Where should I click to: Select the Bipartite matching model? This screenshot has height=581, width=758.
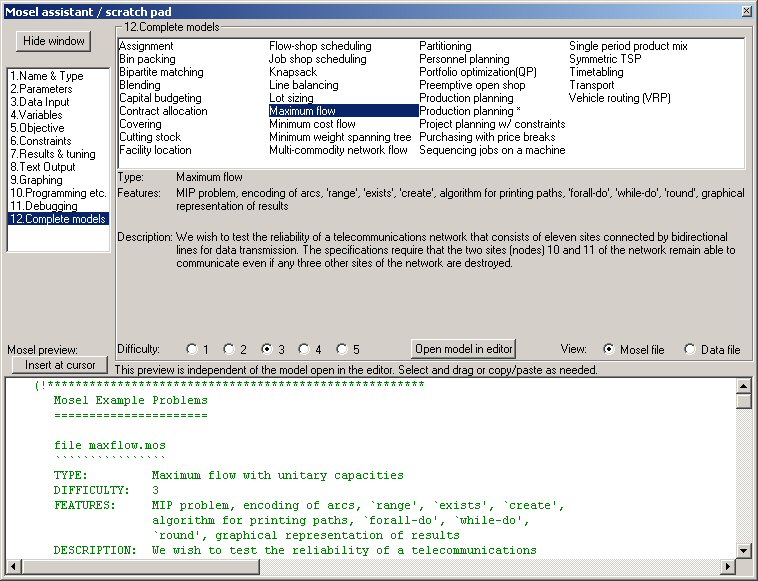161,72
